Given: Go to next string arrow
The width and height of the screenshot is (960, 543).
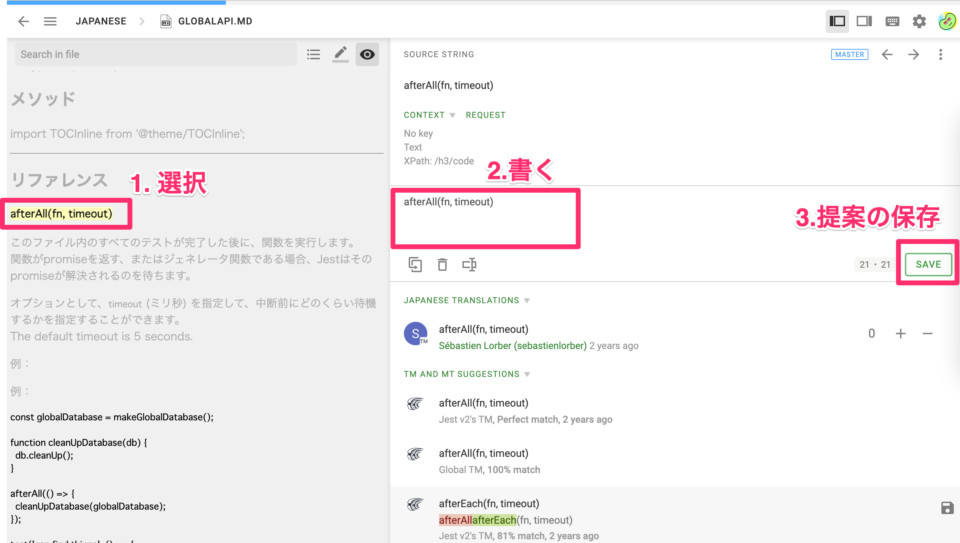Looking at the screenshot, I should pyautogui.click(x=913, y=55).
